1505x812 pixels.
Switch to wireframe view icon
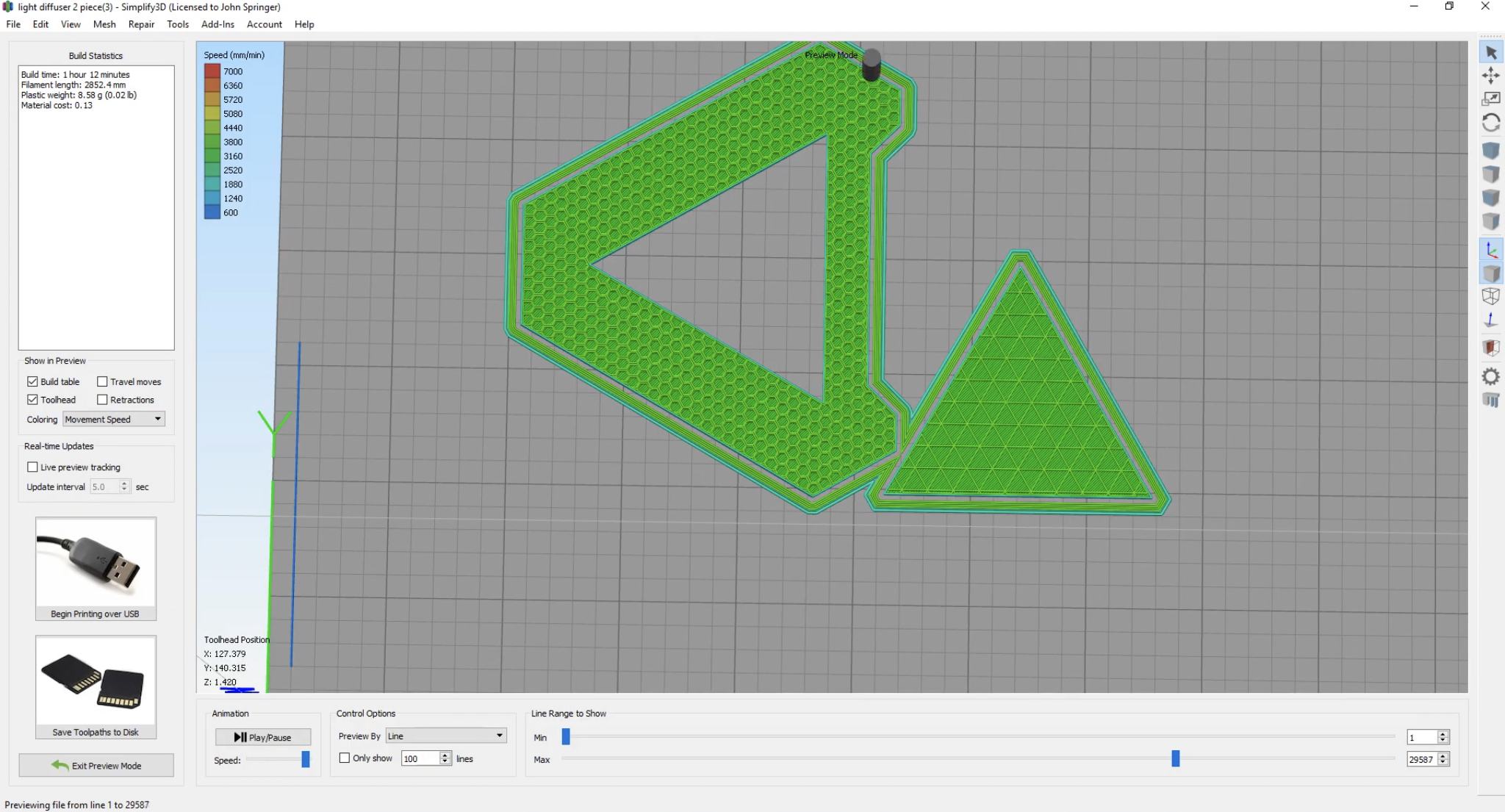pos(1491,297)
